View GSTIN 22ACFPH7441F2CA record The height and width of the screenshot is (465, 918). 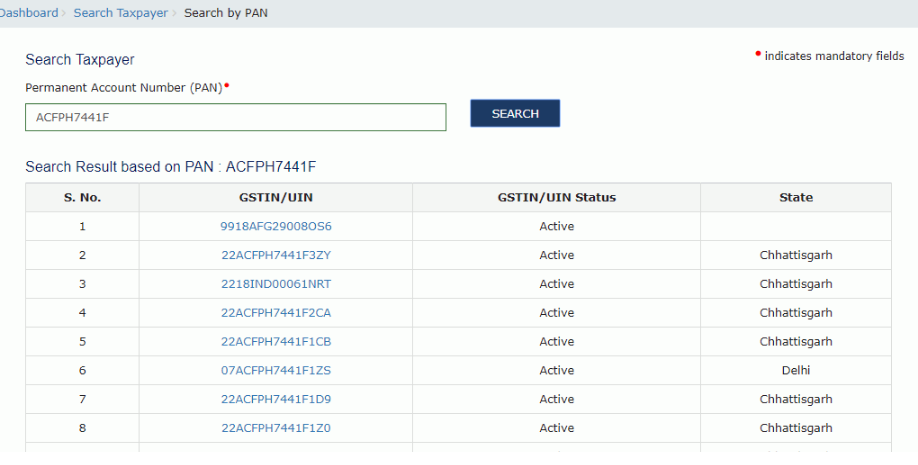(x=276, y=313)
